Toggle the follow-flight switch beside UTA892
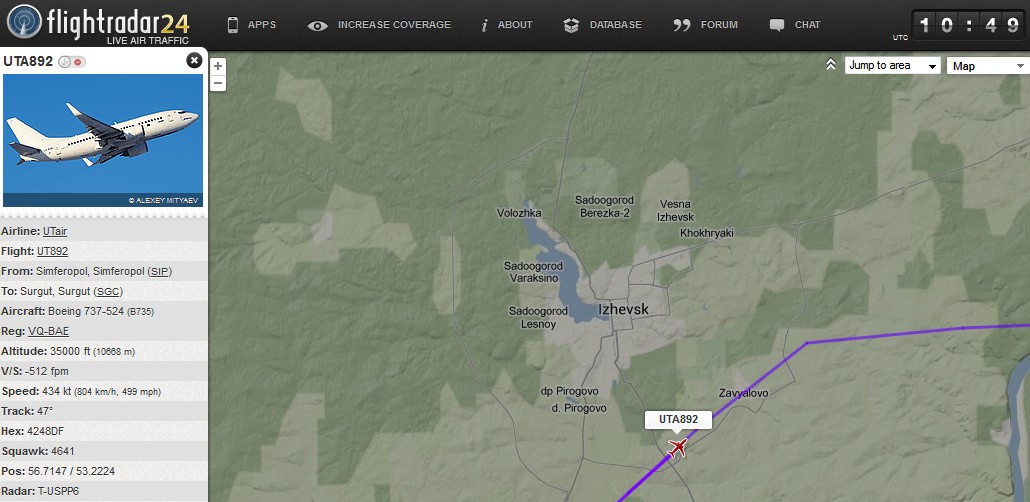This screenshot has height=502, width=1030. [x=72, y=62]
